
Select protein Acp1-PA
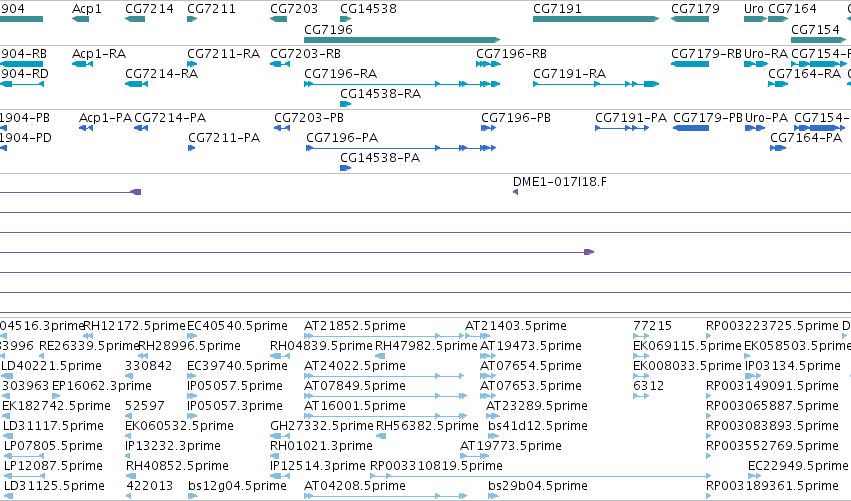105,118
